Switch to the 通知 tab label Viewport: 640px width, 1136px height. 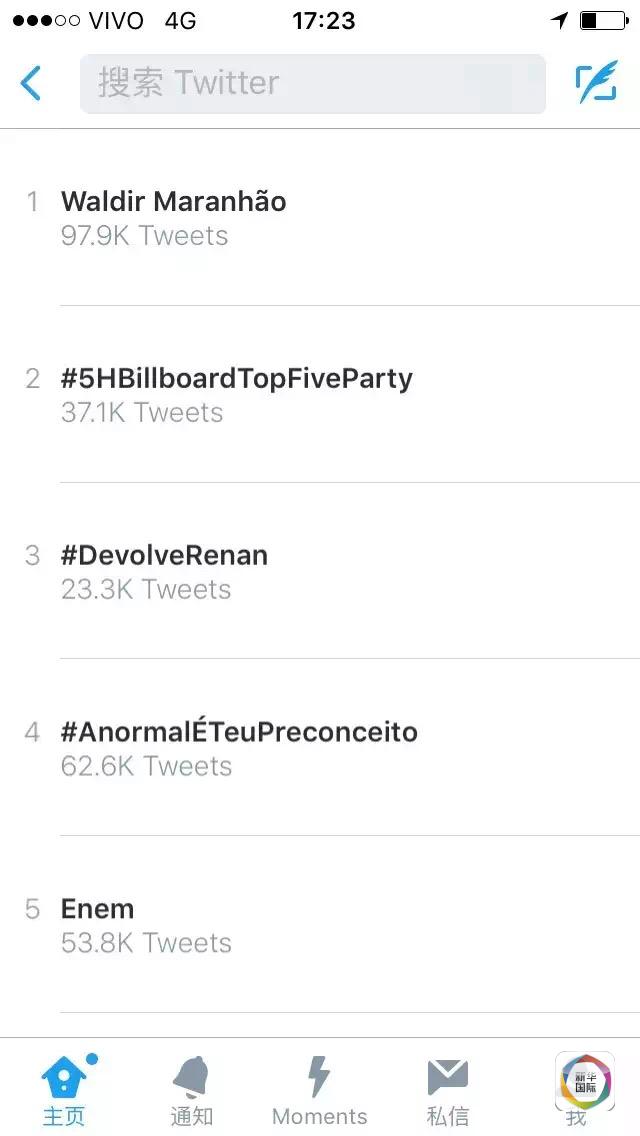191,1116
